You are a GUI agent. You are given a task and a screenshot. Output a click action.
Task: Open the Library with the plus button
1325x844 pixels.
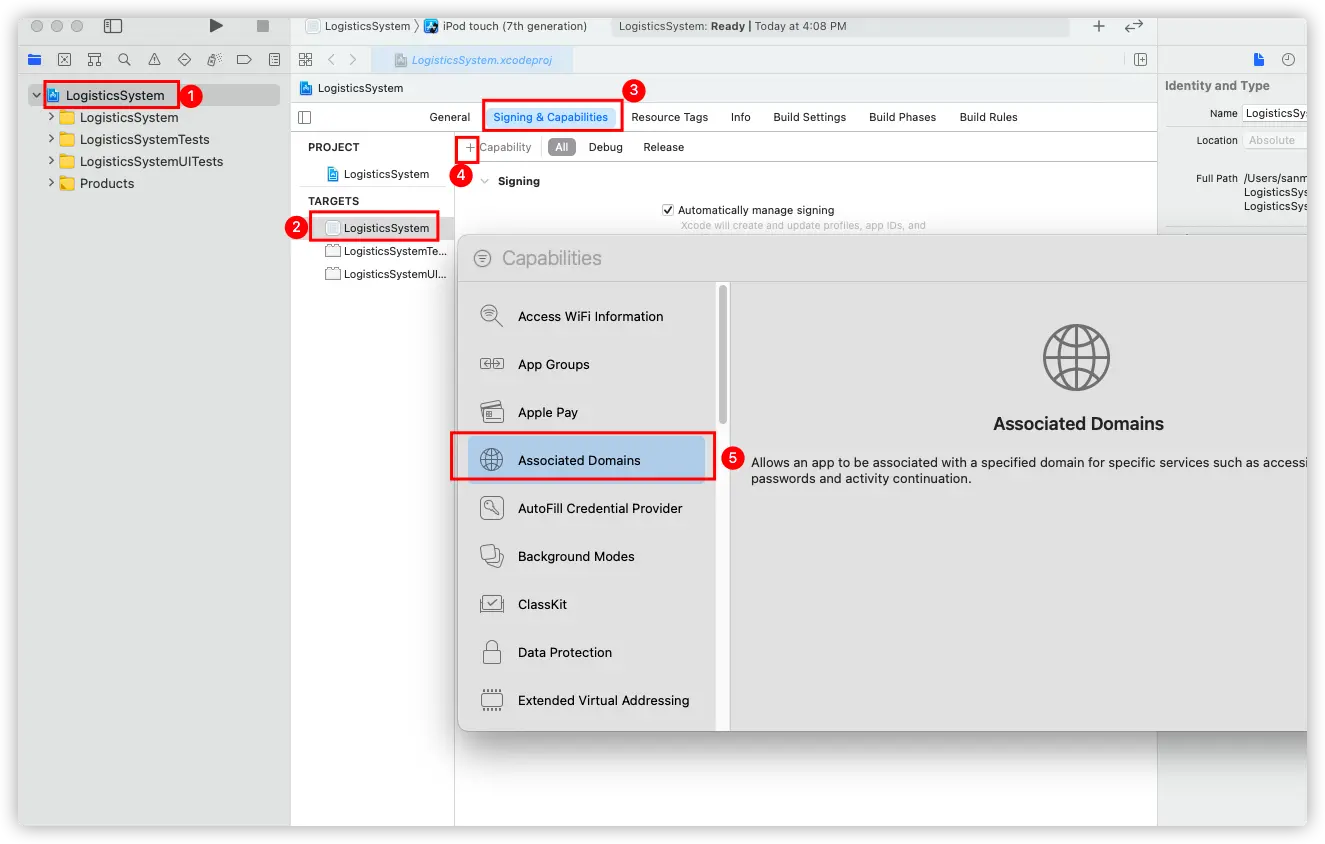click(x=1099, y=26)
